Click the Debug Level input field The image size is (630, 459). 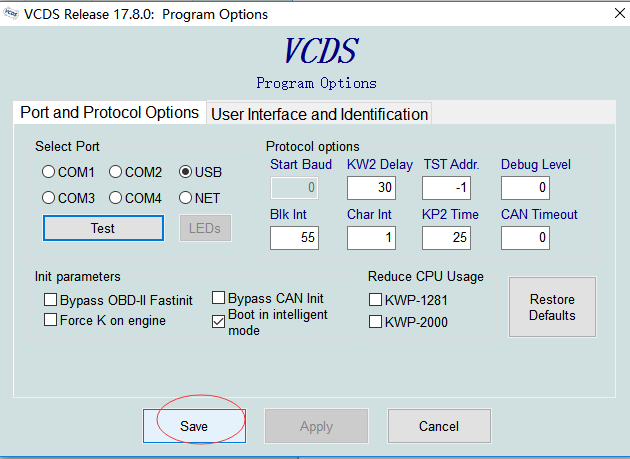[x=525, y=188]
